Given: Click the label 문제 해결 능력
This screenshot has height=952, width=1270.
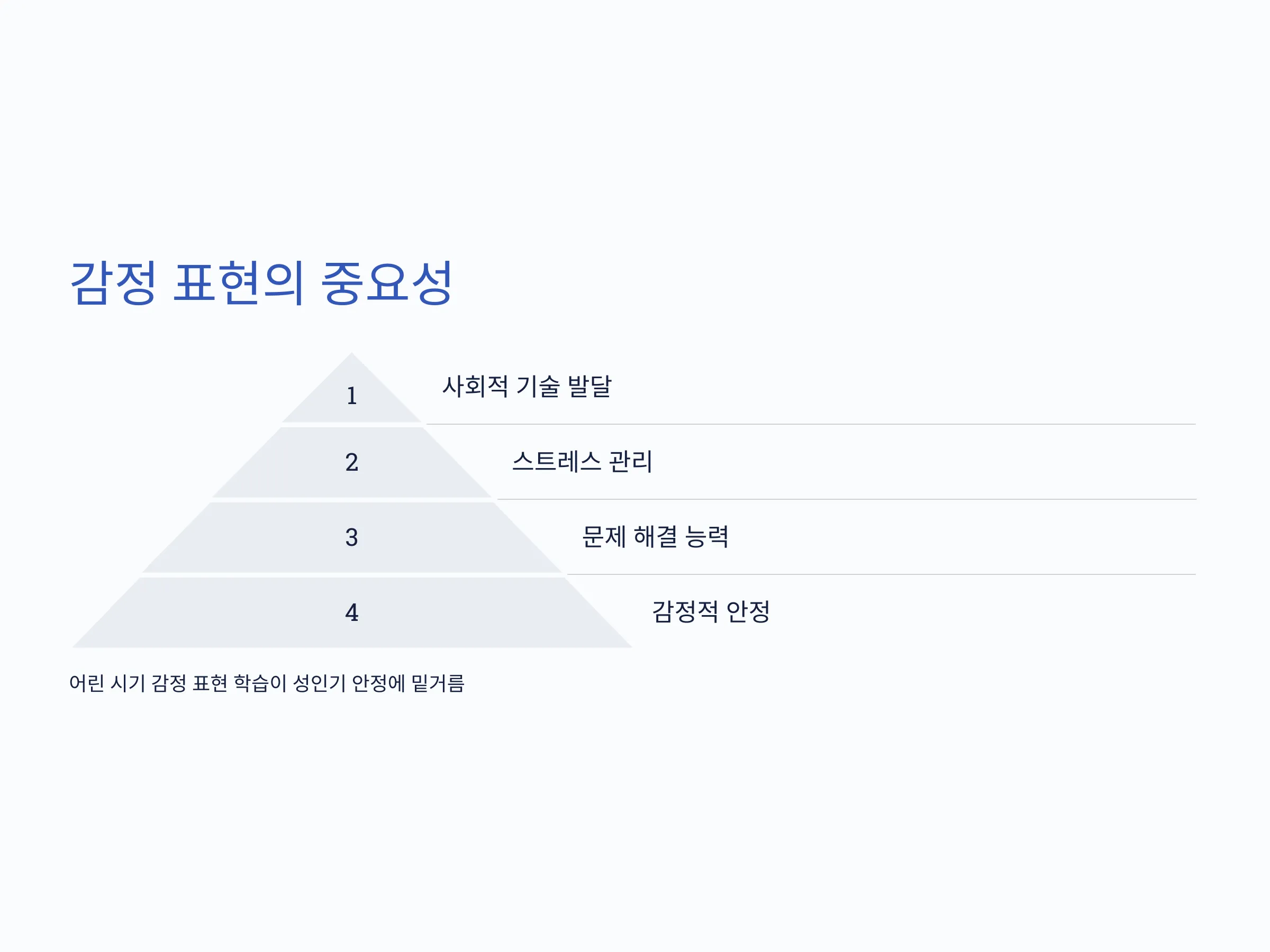Looking at the screenshot, I should tap(655, 536).
